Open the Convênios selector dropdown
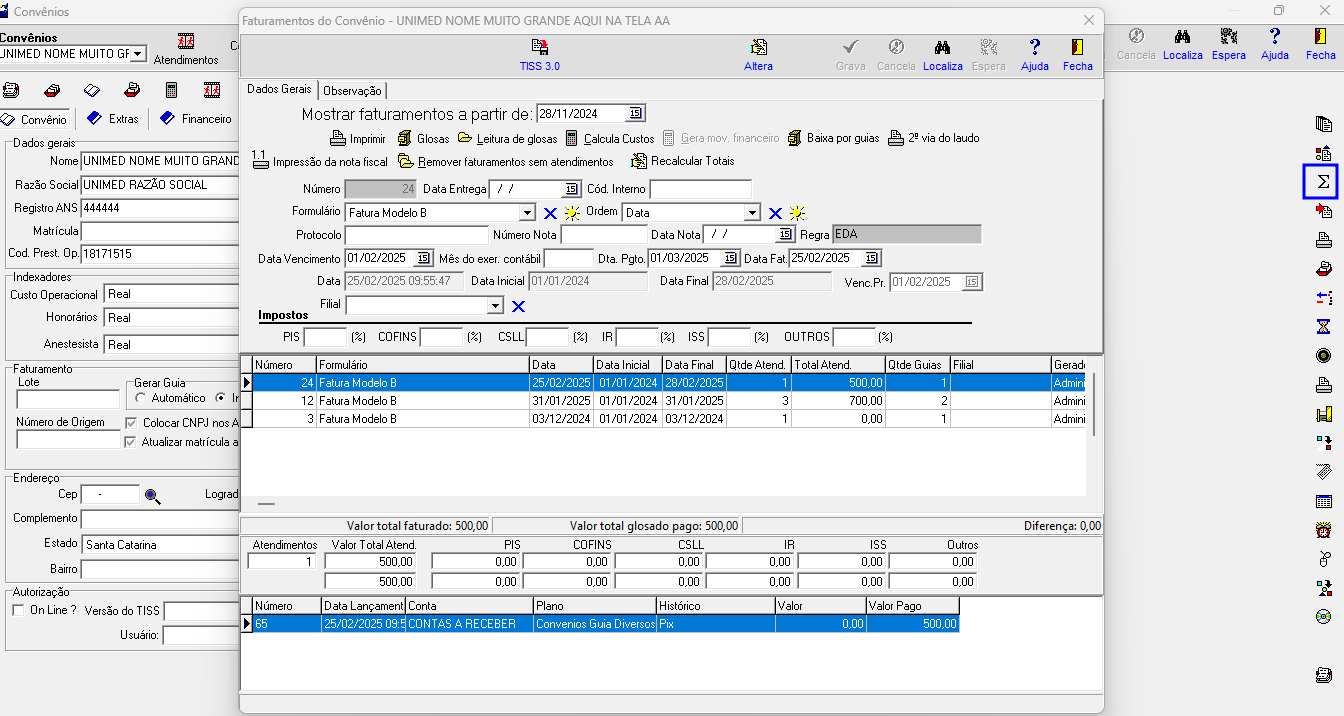The image size is (1344, 716). [138, 54]
